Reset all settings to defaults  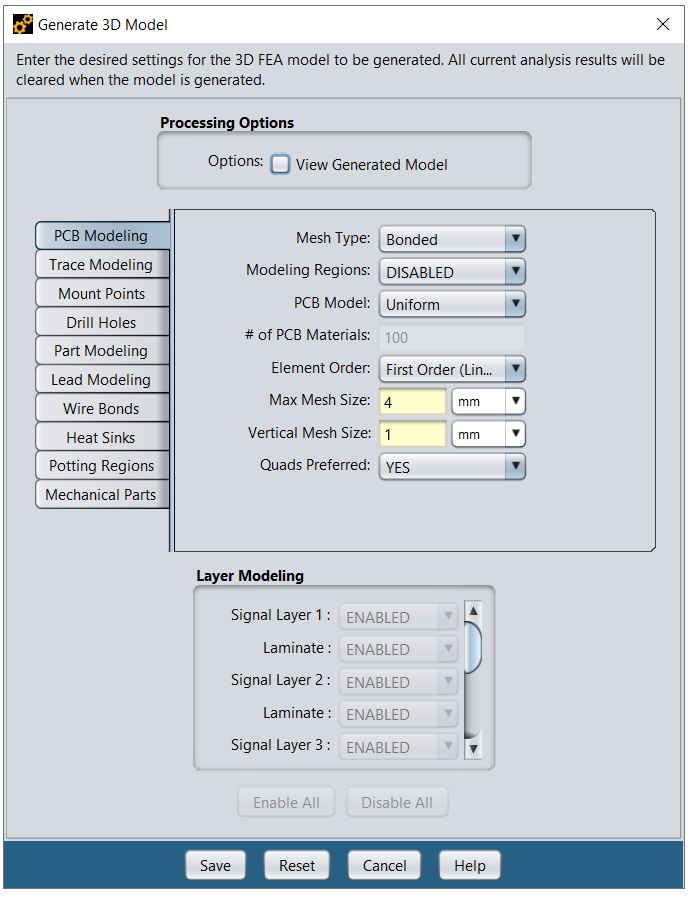pyautogui.click(x=296, y=865)
